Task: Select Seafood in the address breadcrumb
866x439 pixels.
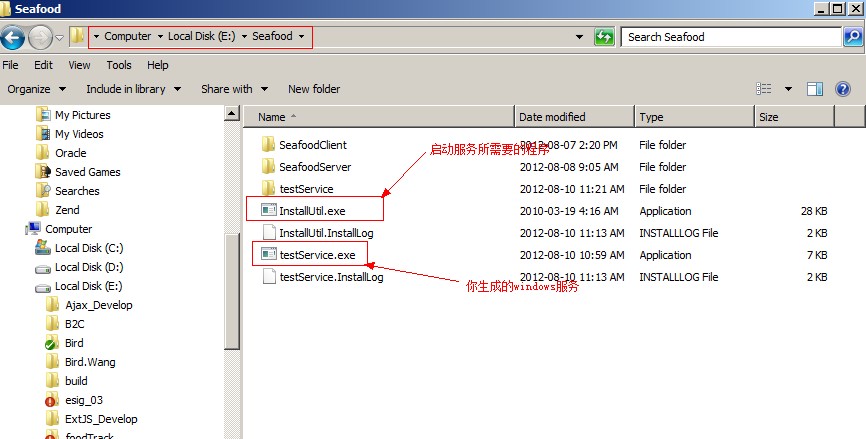Action: pos(272,36)
